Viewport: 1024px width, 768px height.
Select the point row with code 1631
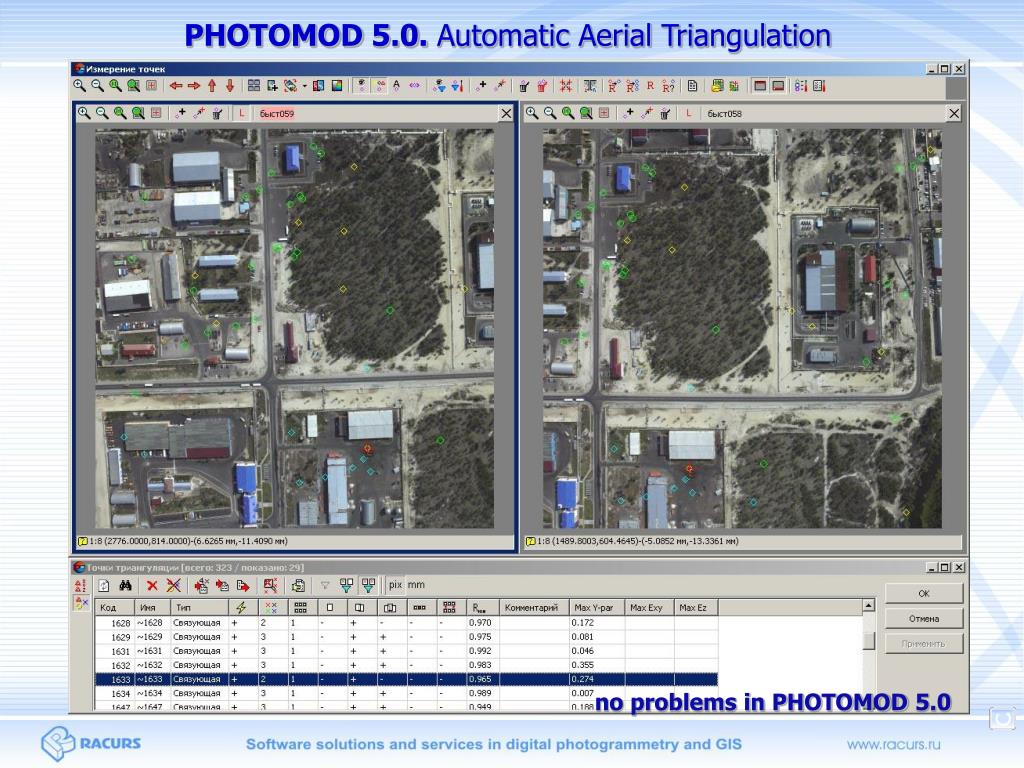406,651
